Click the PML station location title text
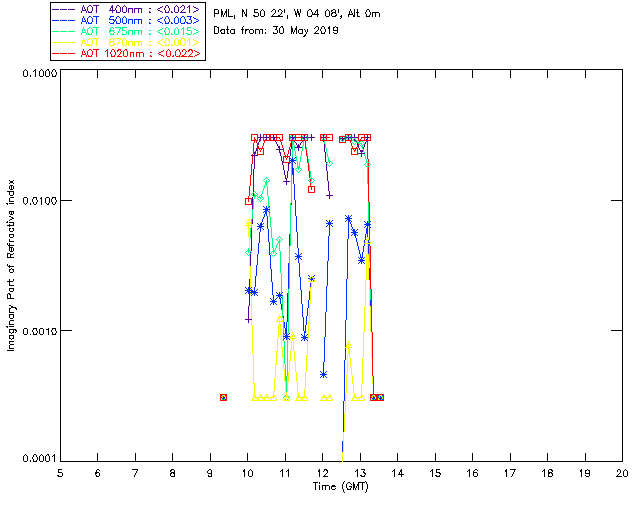Screen dimensions: 640x512 (x=297, y=14)
